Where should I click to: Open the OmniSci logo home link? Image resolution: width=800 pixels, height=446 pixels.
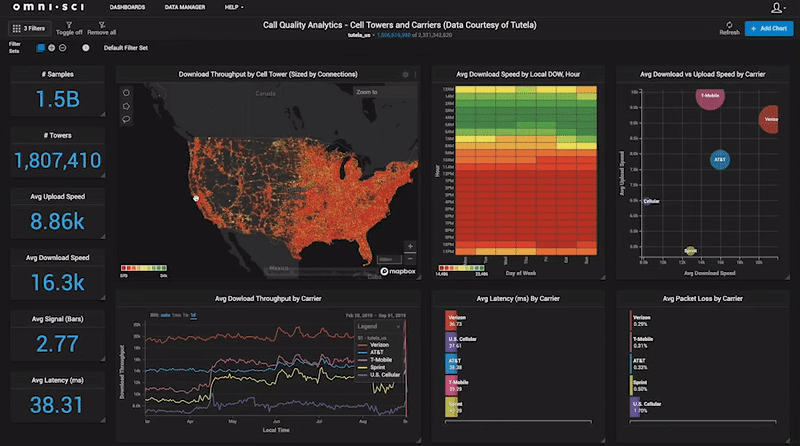(x=48, y=7)
